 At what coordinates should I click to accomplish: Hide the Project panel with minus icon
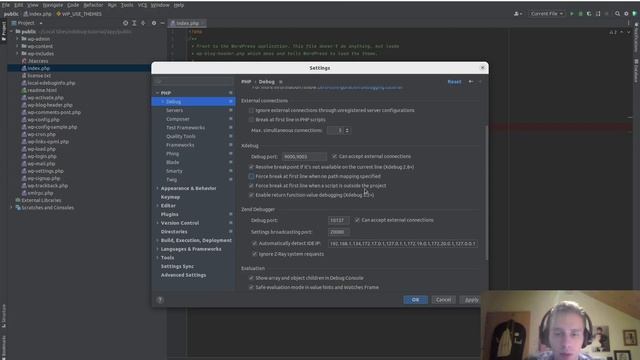pyautogui.click(x=162, y=23)
